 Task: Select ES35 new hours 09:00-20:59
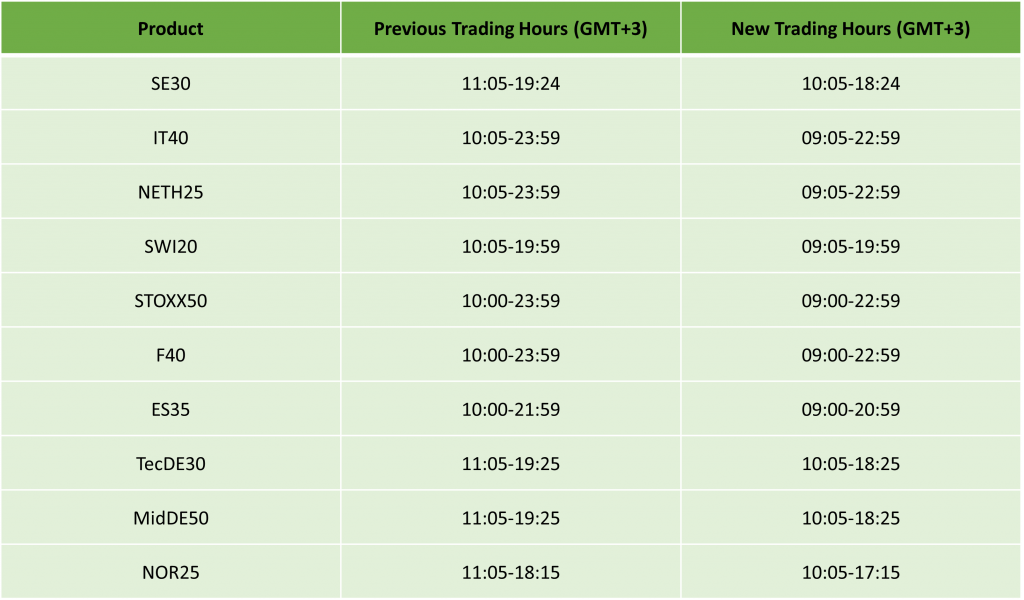click(851, 409)
